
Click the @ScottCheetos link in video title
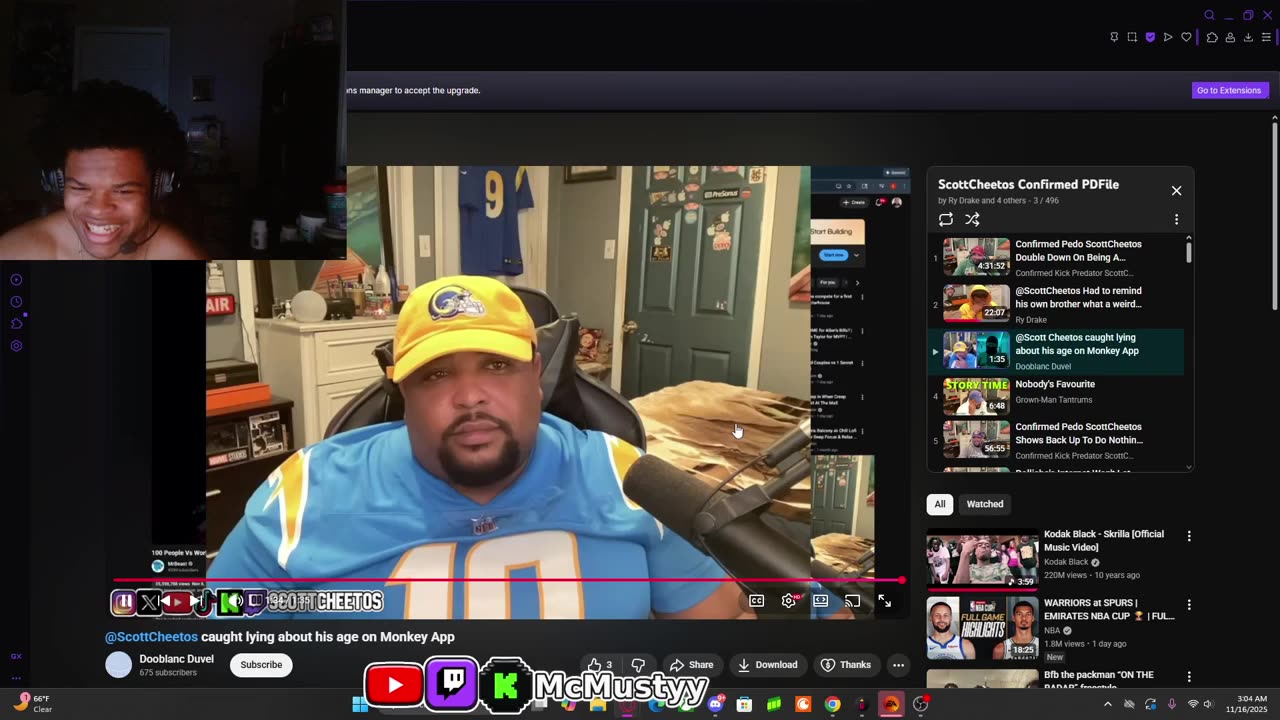pos(151,637)
